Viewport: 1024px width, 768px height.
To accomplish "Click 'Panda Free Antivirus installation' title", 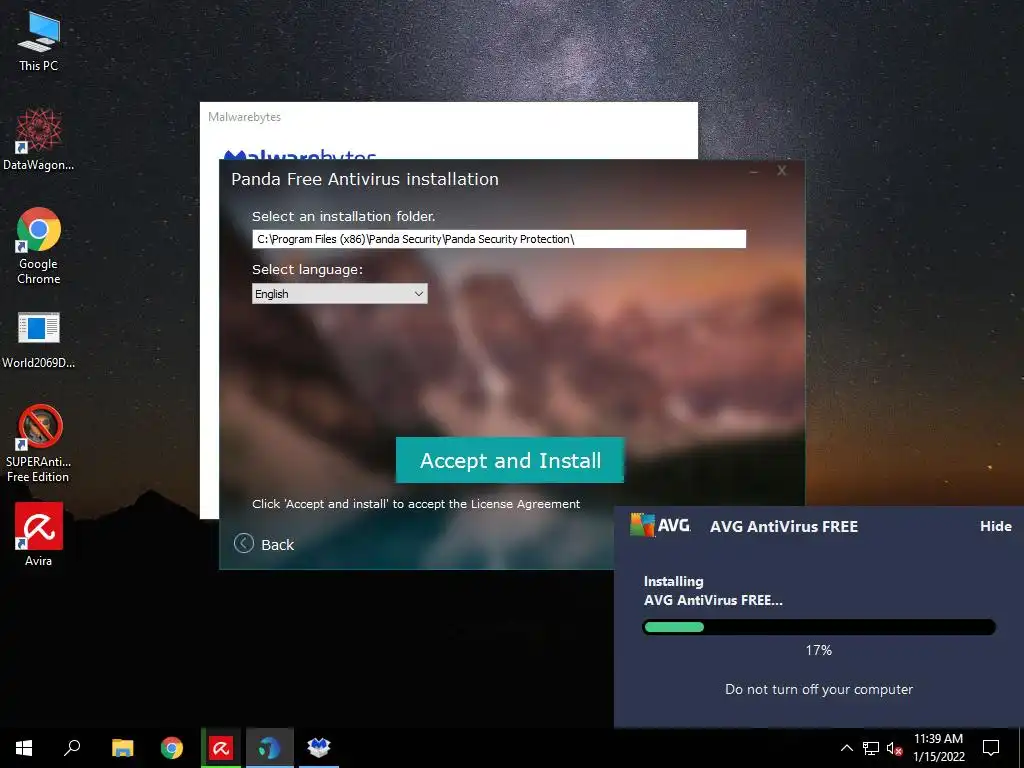I will 365,179.
